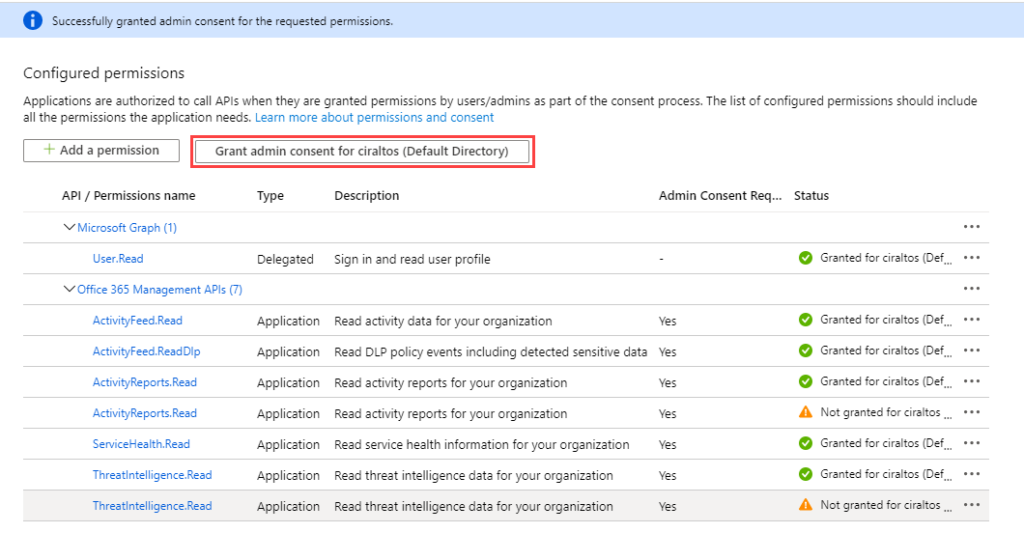Click the Add a permission button

point(101,150)
